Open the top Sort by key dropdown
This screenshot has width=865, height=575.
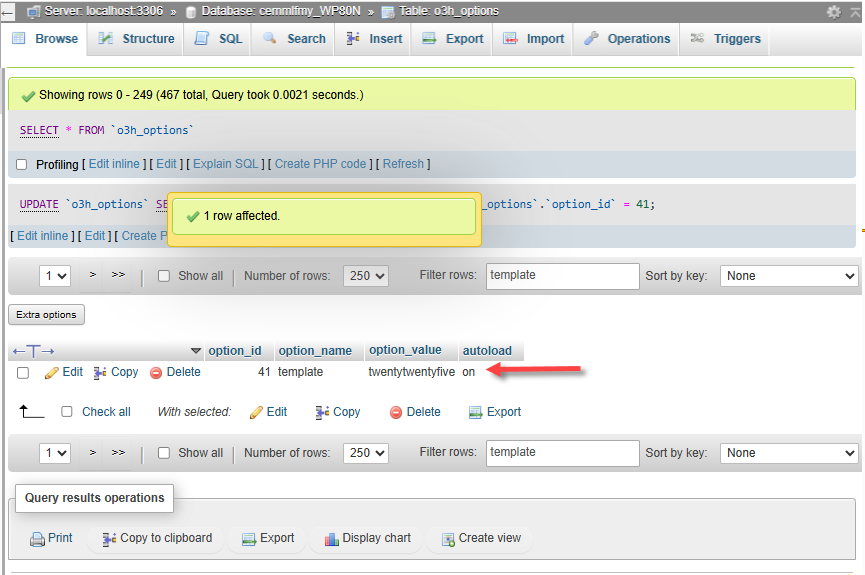coord(789,276)
